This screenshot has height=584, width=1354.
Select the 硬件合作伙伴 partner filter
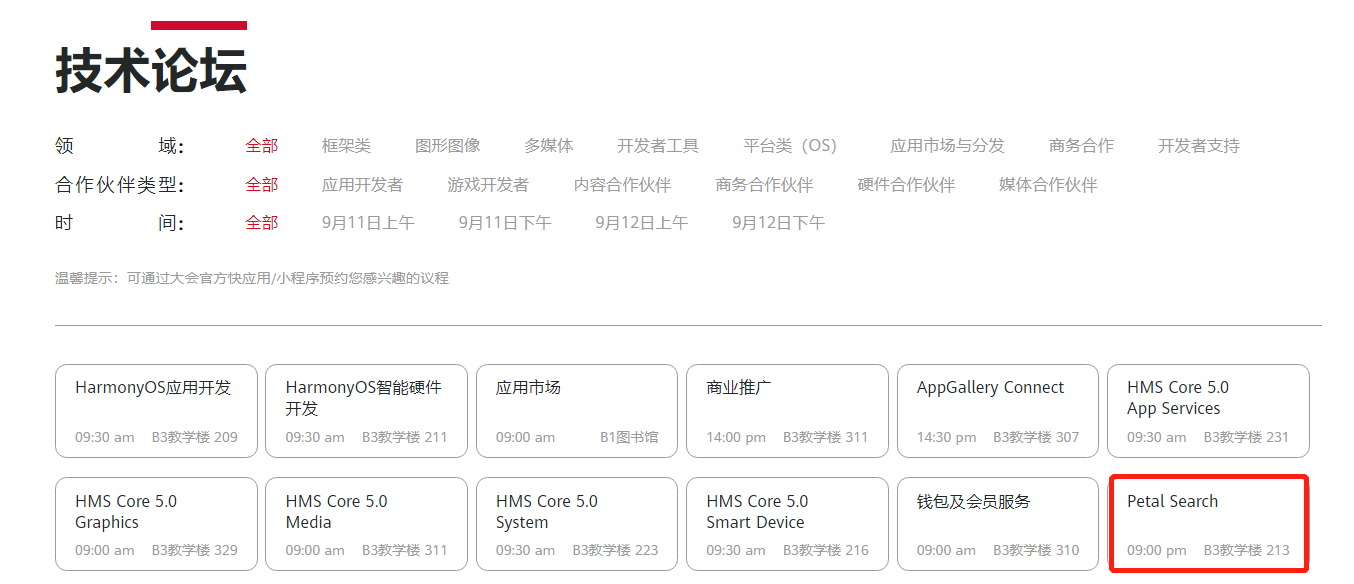coord(906,185)
